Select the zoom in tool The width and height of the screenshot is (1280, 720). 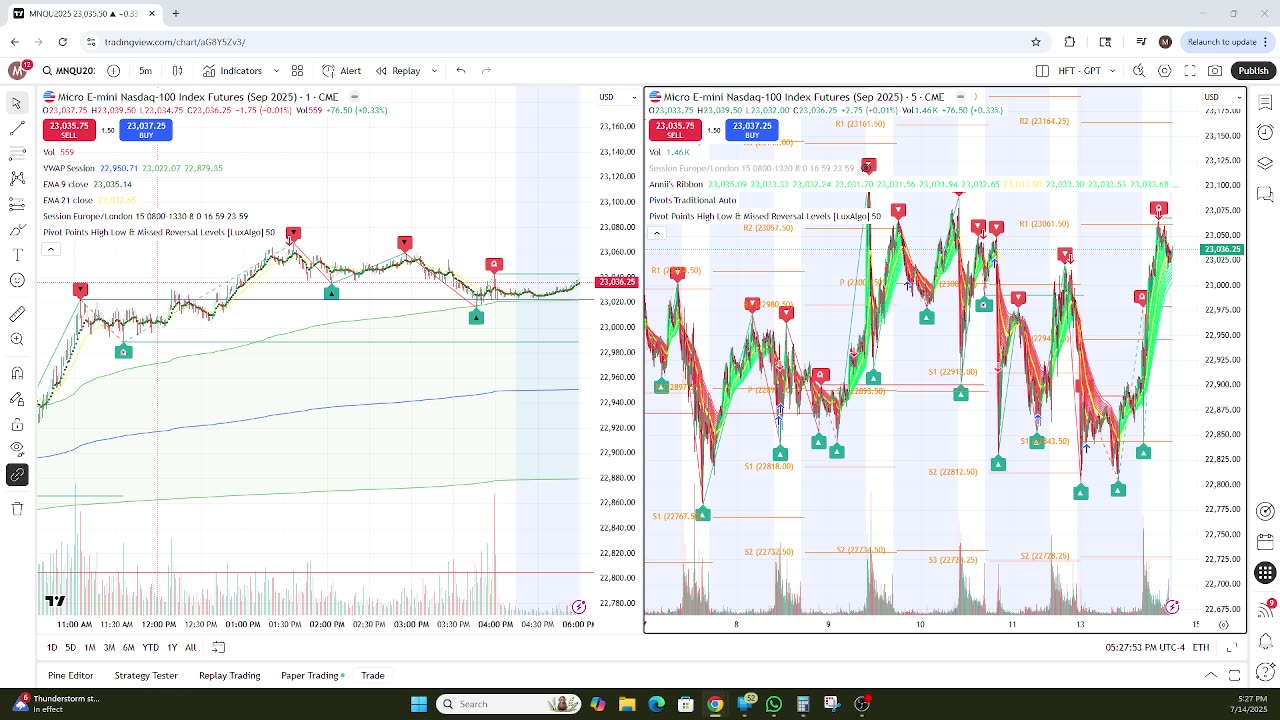(x=17, y=340)
